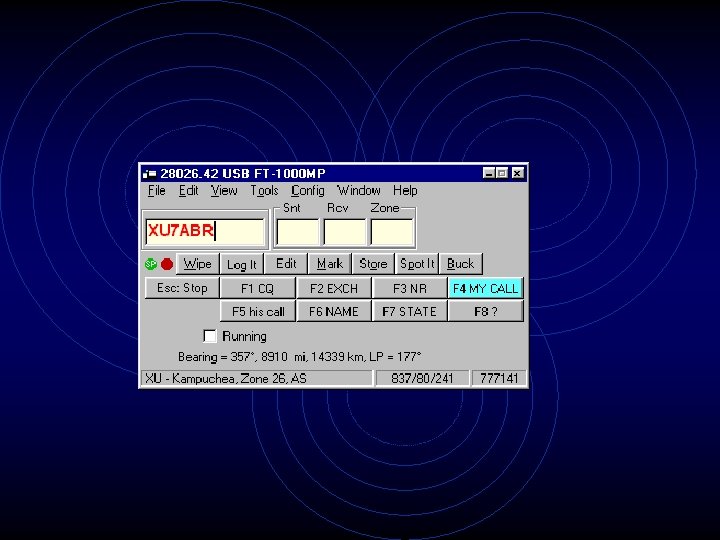Close the logger window
This screenshot has height=540, width=720.
pyautogui.click(x=517, y=173)
